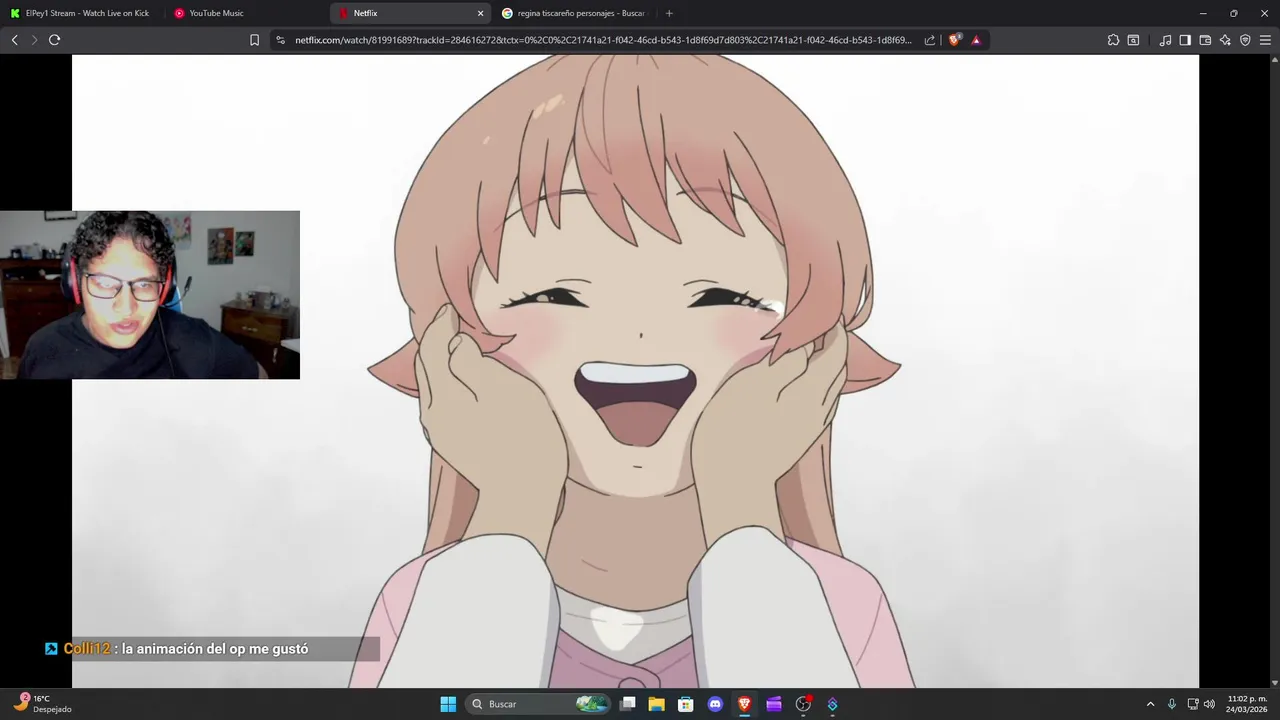This screenshot has width=1280, height=720.
Task: Click the browser forward arrow
Action: tap(34, 40)
